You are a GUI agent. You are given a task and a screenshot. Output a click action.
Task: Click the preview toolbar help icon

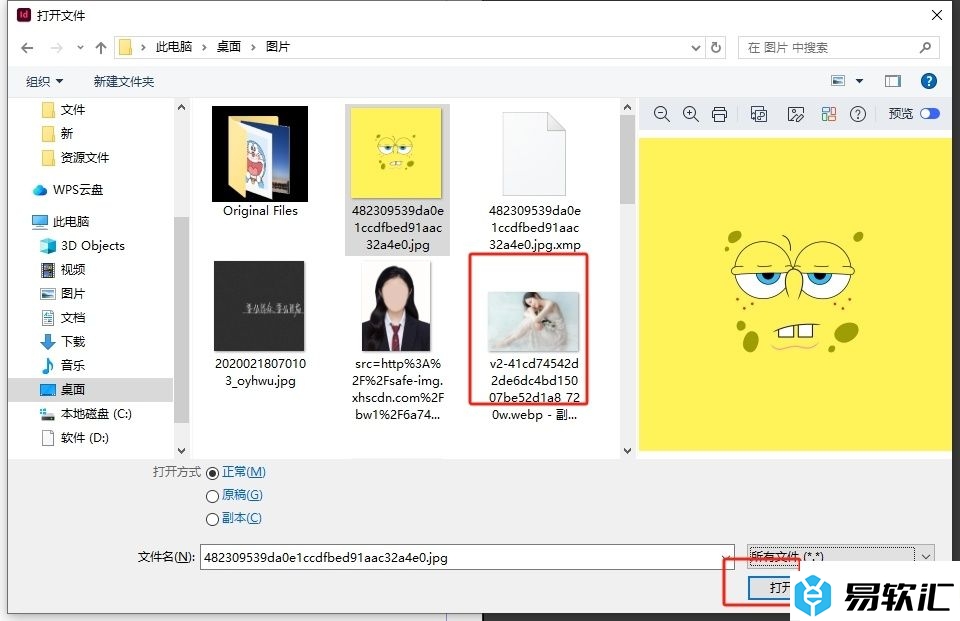[x=858, y=115]
